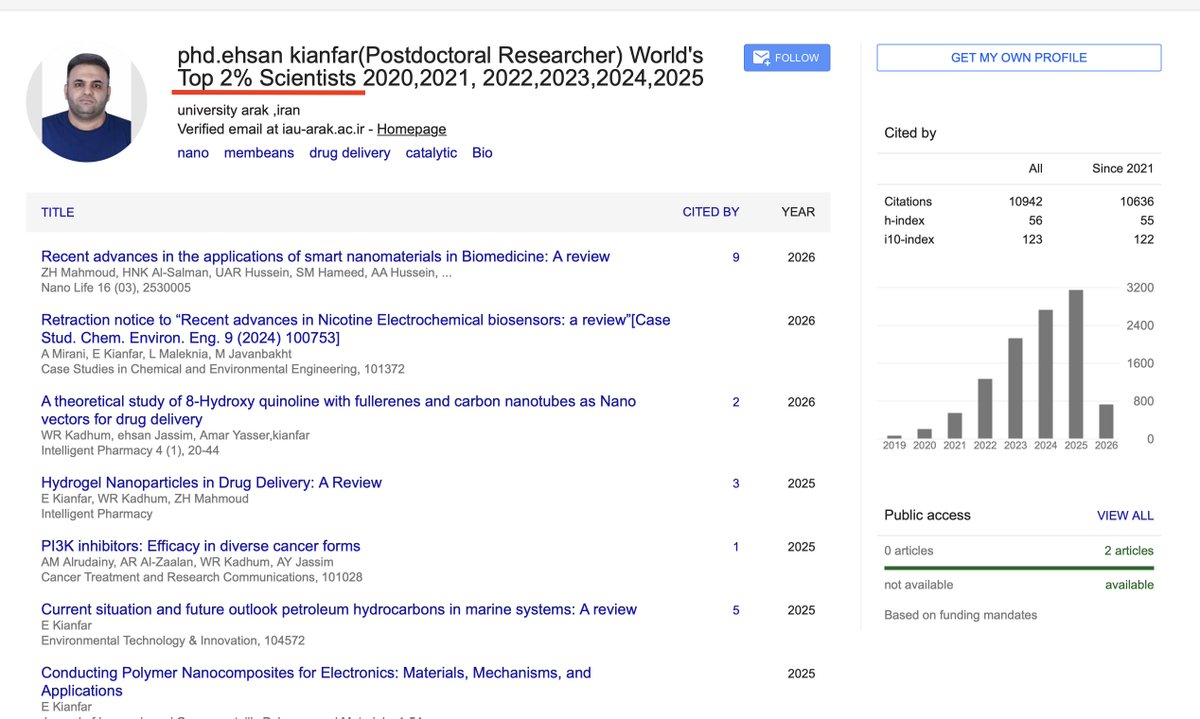Select the 'membeans' research interest label
This screenshot has height=719, width=1200.
tap(258, 152)
